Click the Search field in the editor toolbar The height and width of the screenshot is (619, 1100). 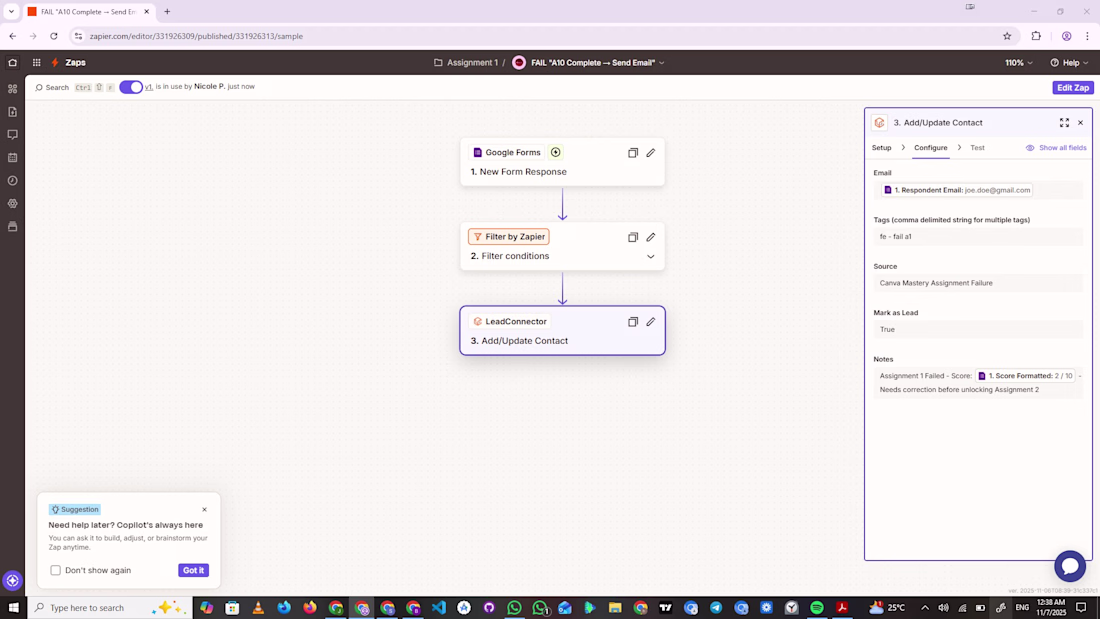(53, 88)
